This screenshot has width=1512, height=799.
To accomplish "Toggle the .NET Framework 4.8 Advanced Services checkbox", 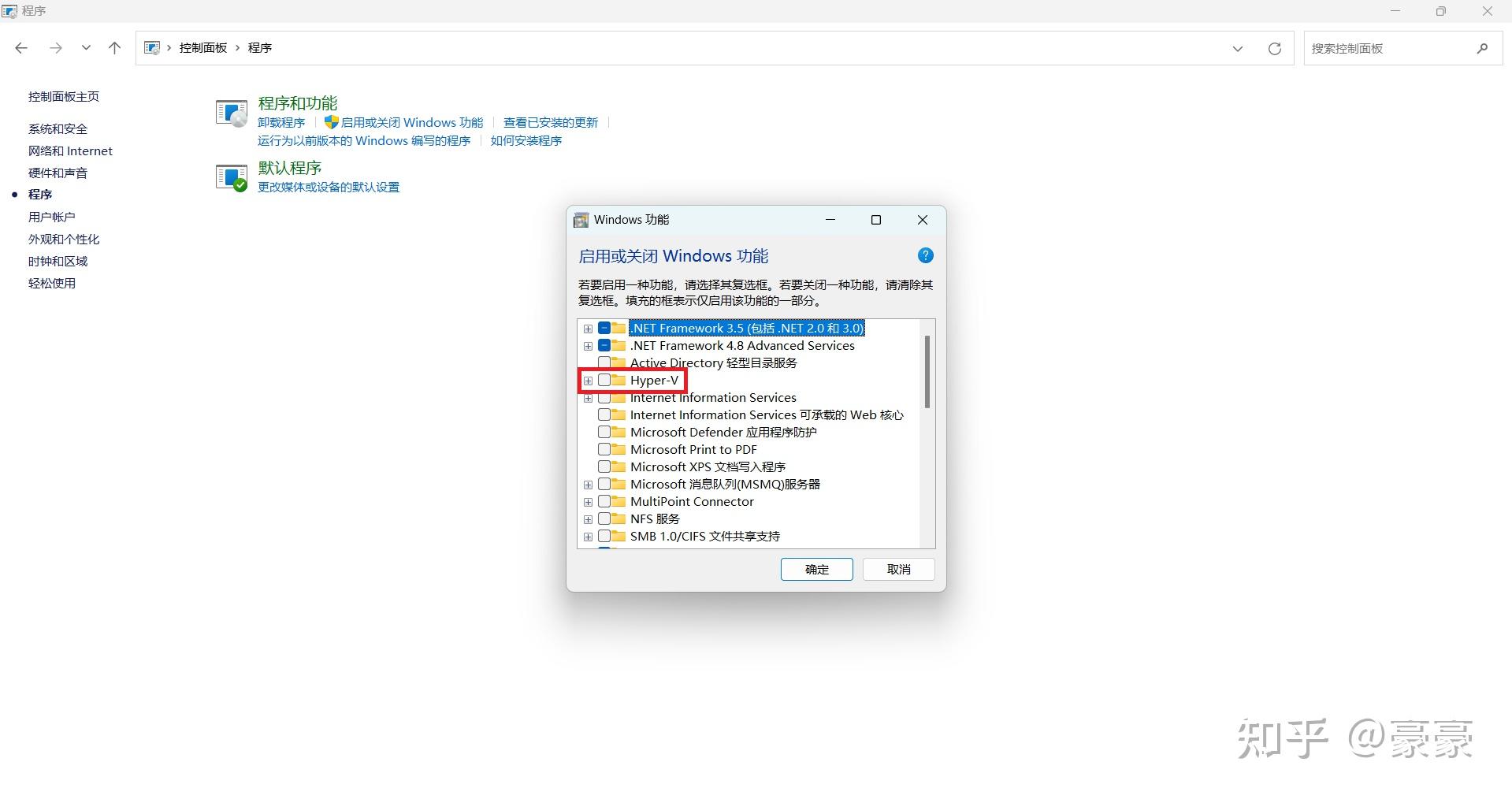I will click(604, 345).
